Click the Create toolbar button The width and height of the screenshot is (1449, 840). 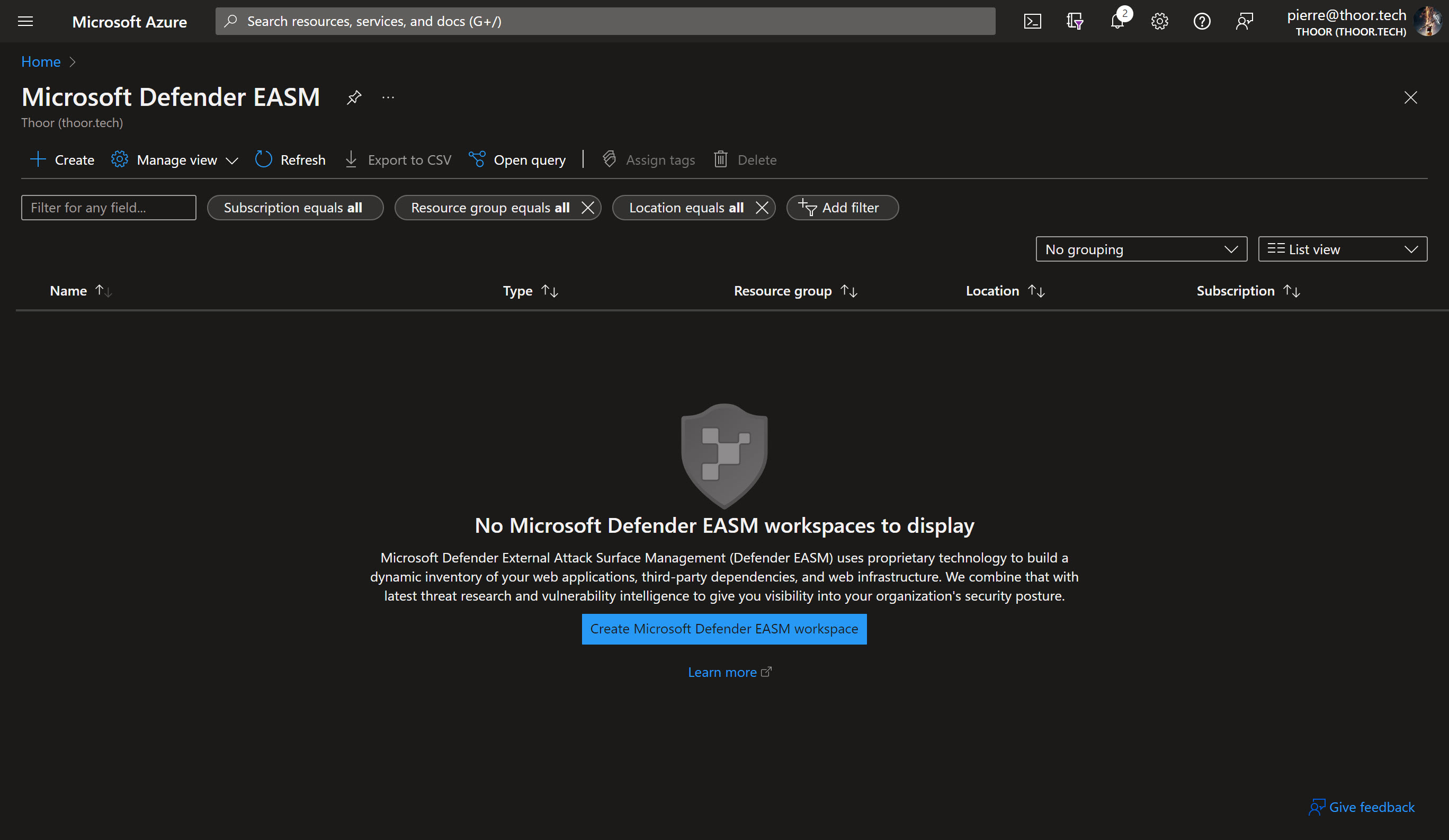[x=62, y=160]
